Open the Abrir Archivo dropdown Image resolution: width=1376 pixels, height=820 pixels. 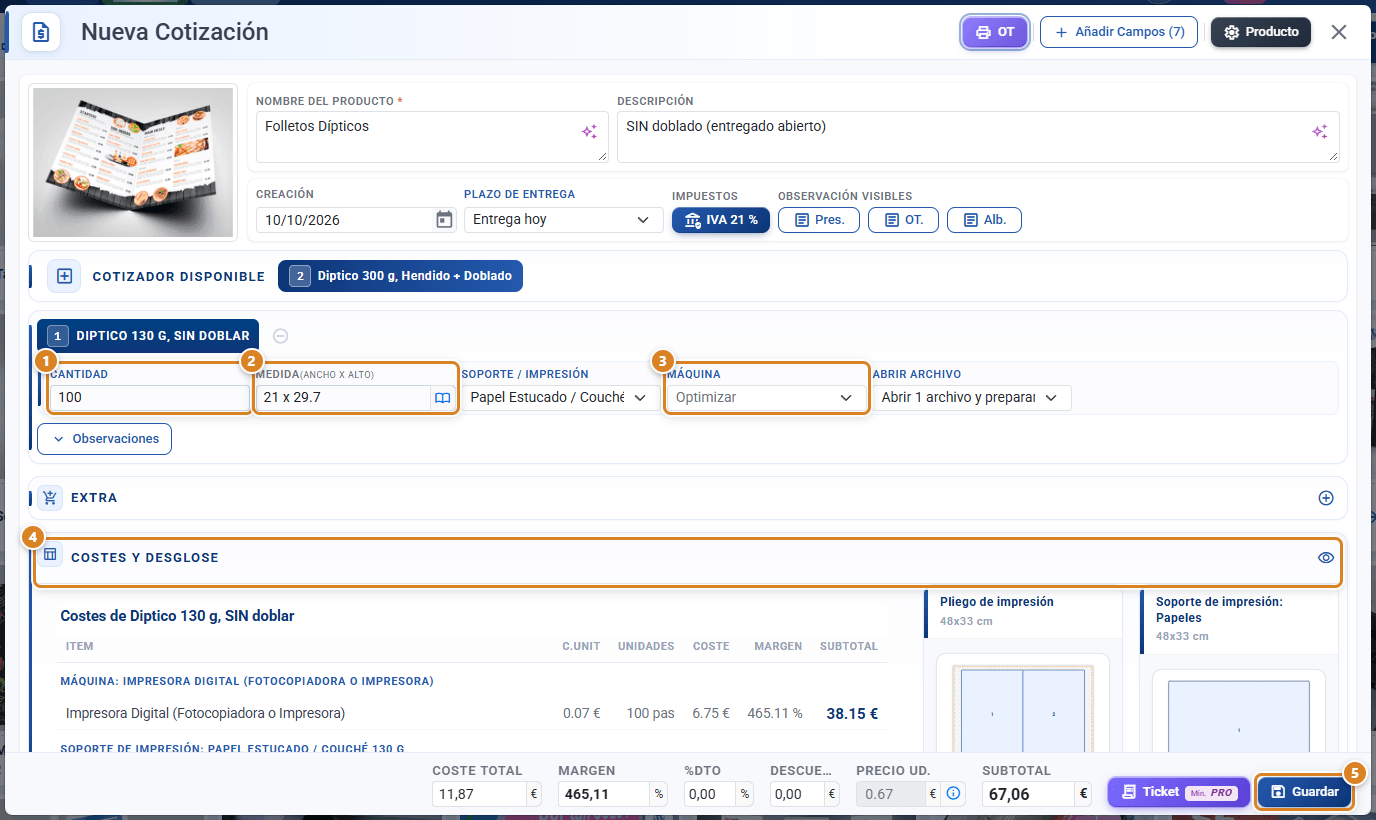[971, 397]
